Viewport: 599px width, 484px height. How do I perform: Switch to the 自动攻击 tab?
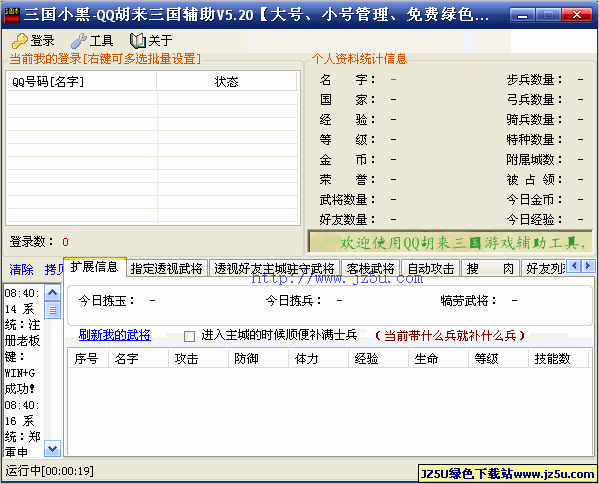click(x=431, y=269)
